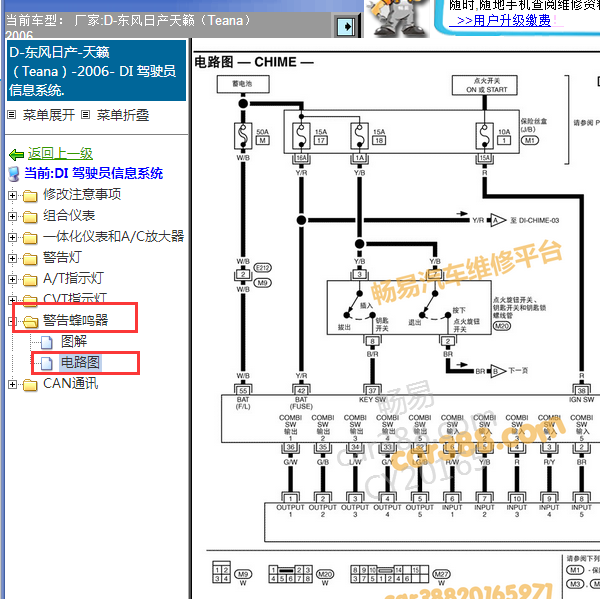Click the D-东风日产-天籁 blue header panel
The image size is (600, 599).
96,71
